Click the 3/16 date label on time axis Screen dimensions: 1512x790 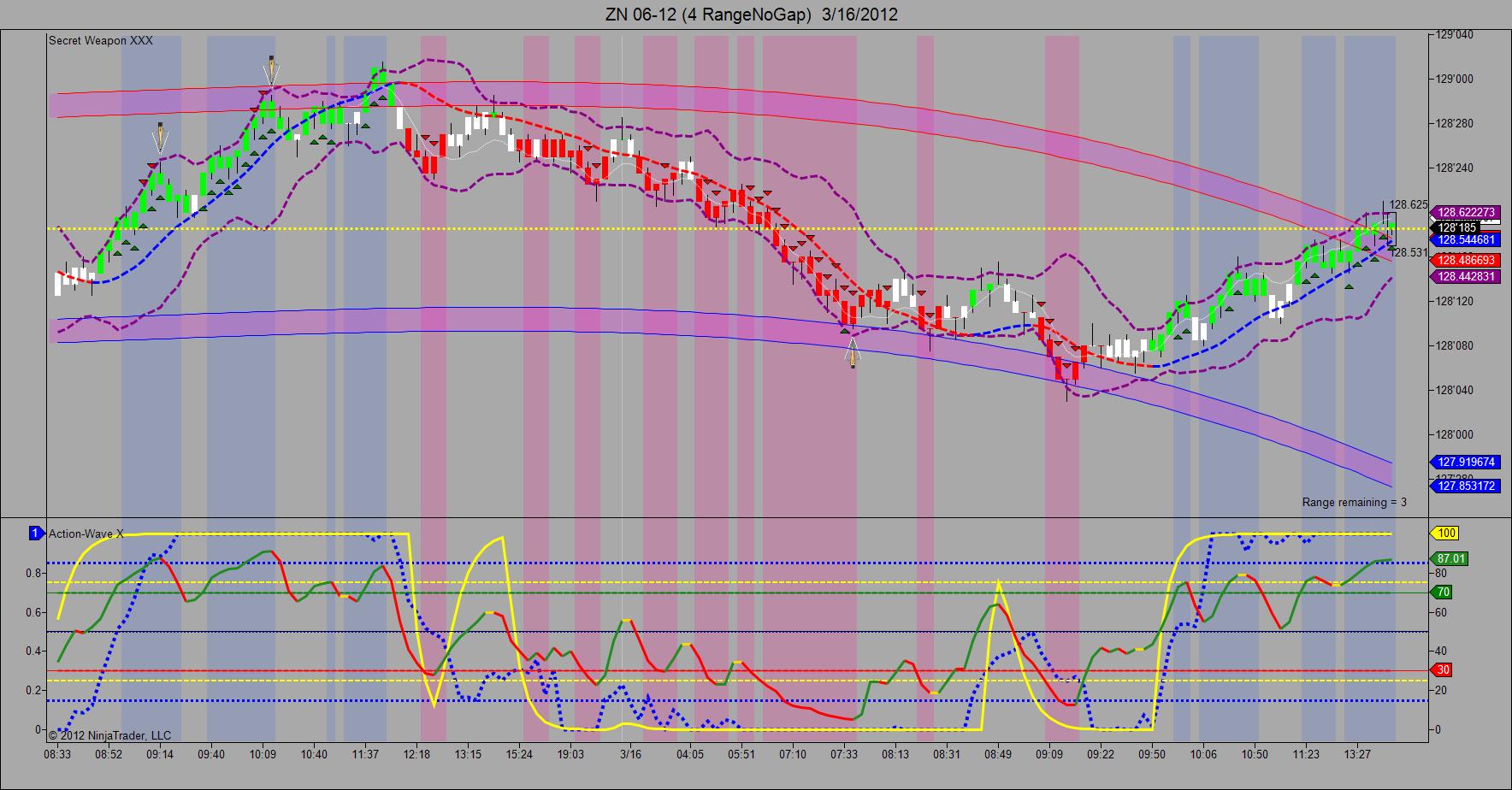point(630,755)
